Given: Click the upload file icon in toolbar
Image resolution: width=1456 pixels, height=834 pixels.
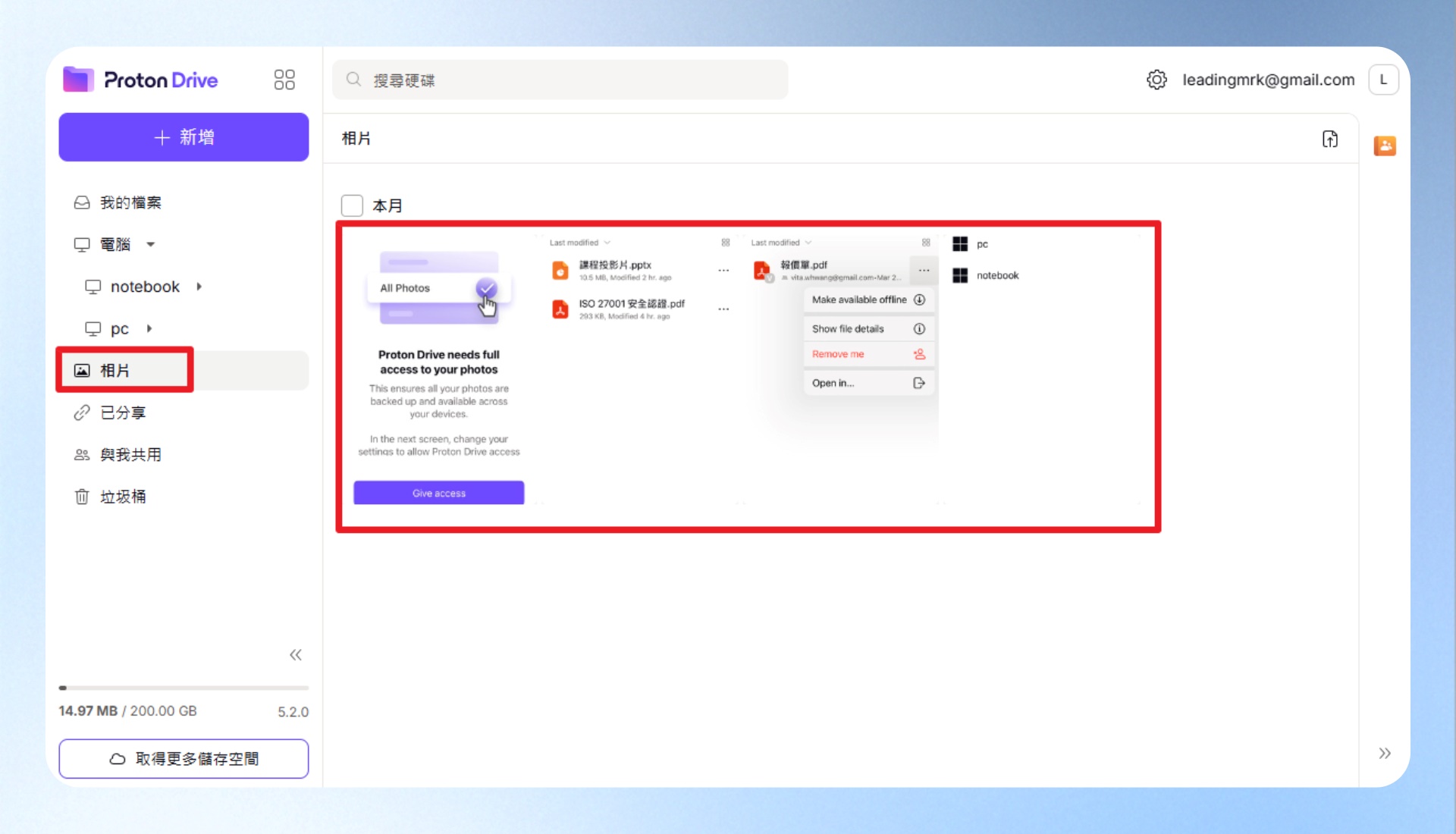Looking at the screenshot, I should (1330, 139).
